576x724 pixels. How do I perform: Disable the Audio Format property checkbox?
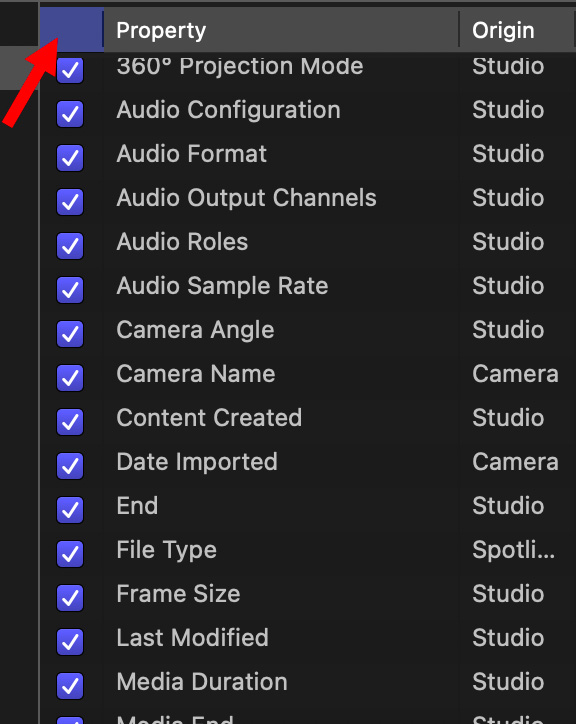click(x=70, y=158)
